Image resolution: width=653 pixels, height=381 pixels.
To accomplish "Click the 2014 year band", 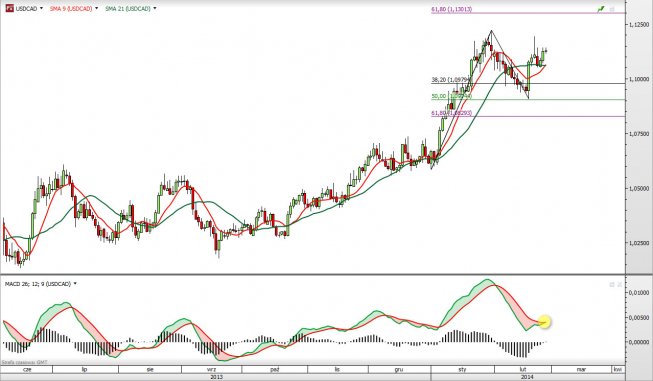I will (x=527, y=377).
